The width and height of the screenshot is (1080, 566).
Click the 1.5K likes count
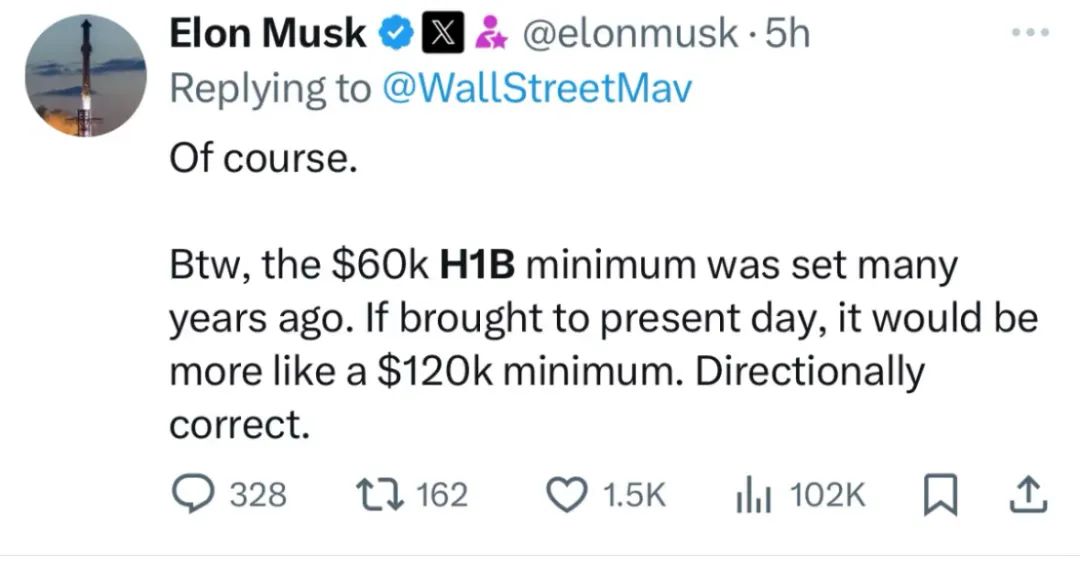tap(634, 495)
